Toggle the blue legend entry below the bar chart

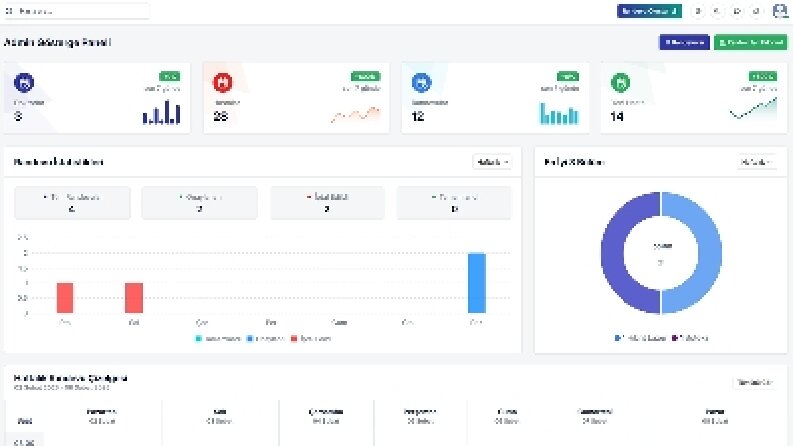[x=265, y=338]
